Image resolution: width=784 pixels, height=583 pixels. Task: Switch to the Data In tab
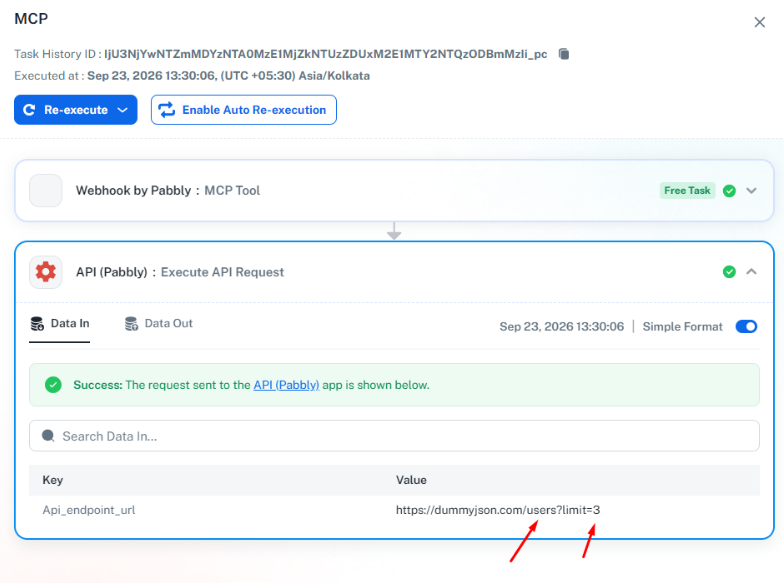coord(60,324)
